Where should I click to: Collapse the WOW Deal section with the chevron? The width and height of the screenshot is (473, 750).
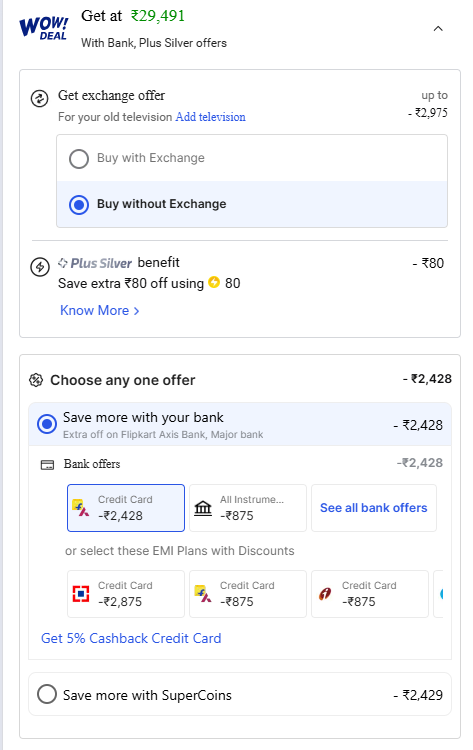(438, 29)
